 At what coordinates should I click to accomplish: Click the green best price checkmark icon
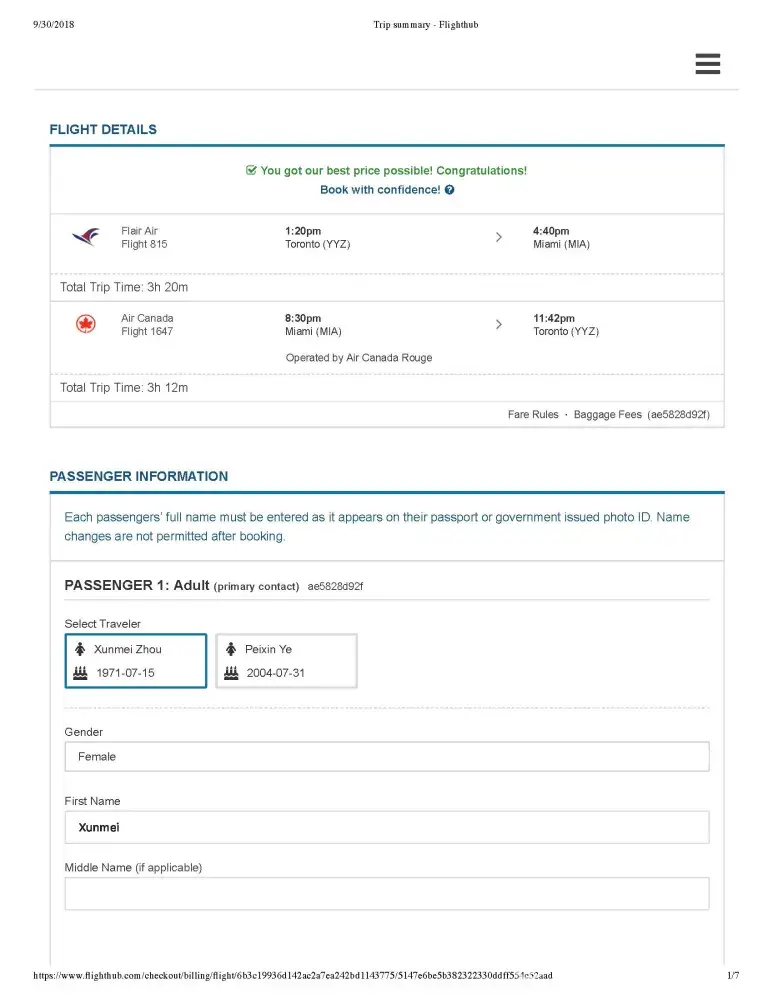pos(251,171)
